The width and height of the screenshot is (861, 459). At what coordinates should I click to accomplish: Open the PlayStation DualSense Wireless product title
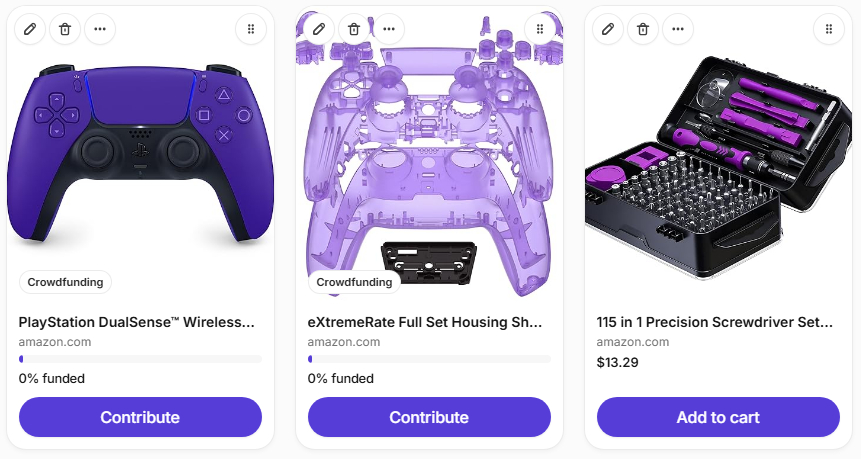pyautogui.click(x=137, y=322)
